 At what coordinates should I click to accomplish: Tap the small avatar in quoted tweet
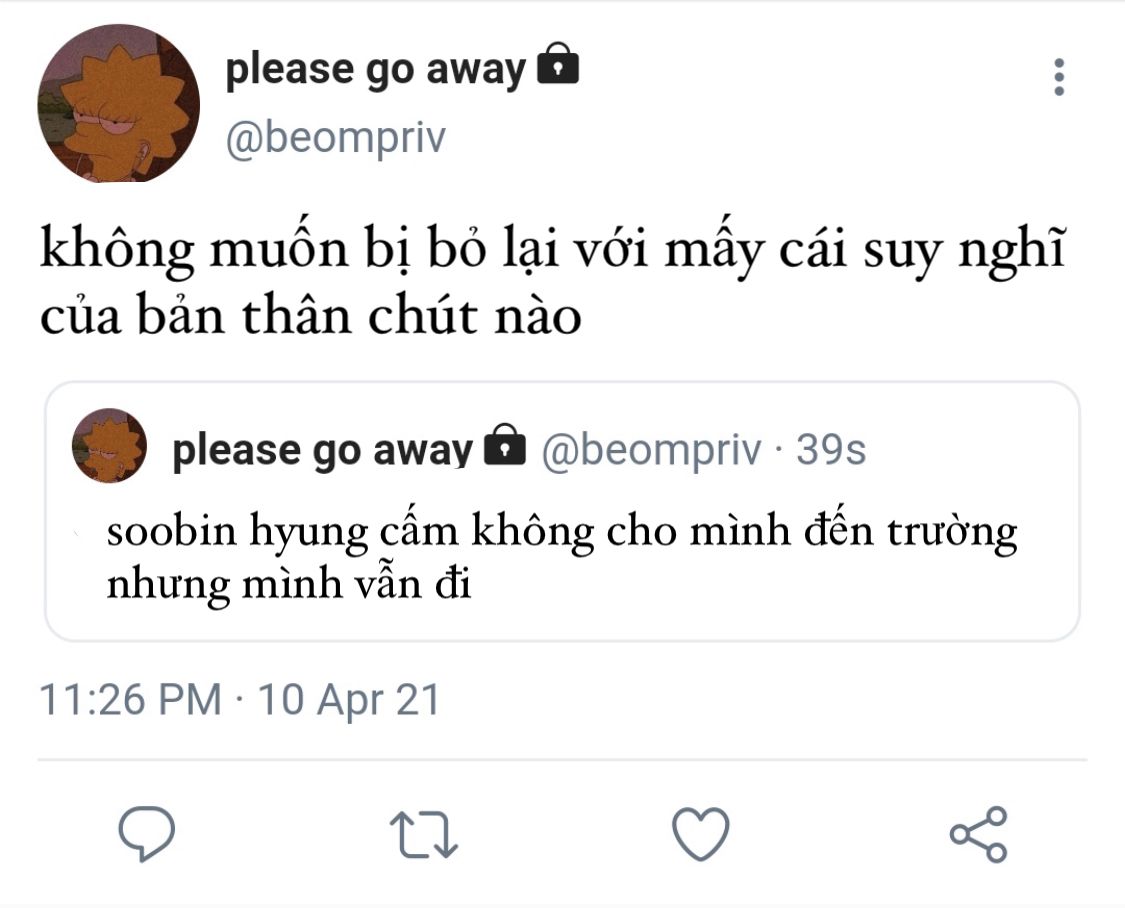(109, 445)
